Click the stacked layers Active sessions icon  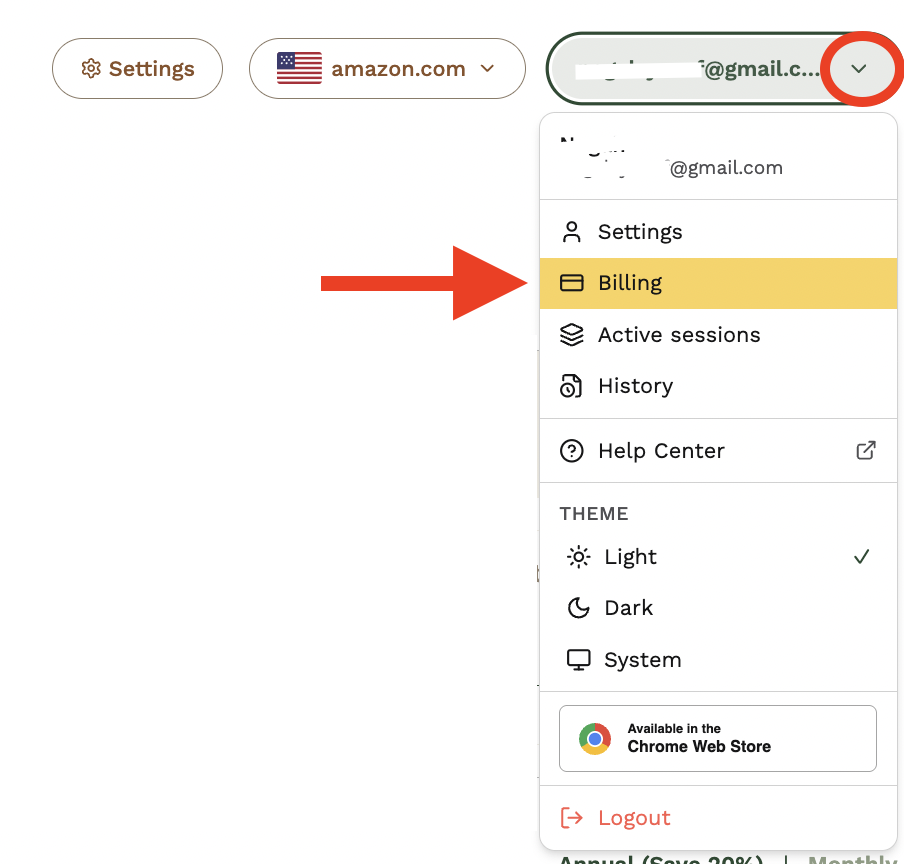571,335
